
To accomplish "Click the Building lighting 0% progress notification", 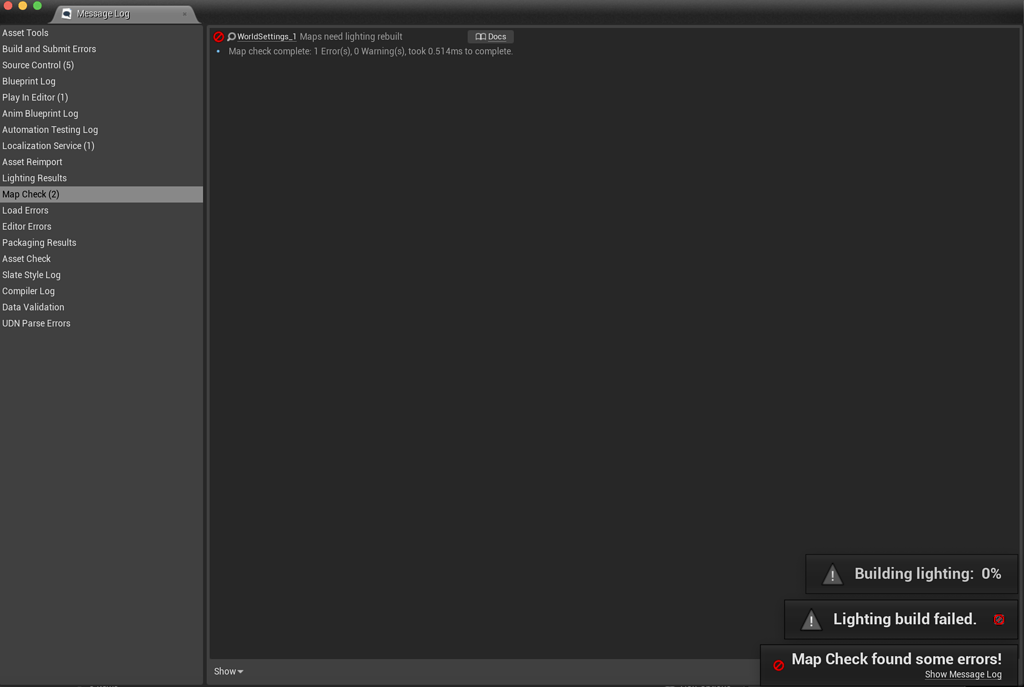I will pyautogui.click(x=910, y=573).
